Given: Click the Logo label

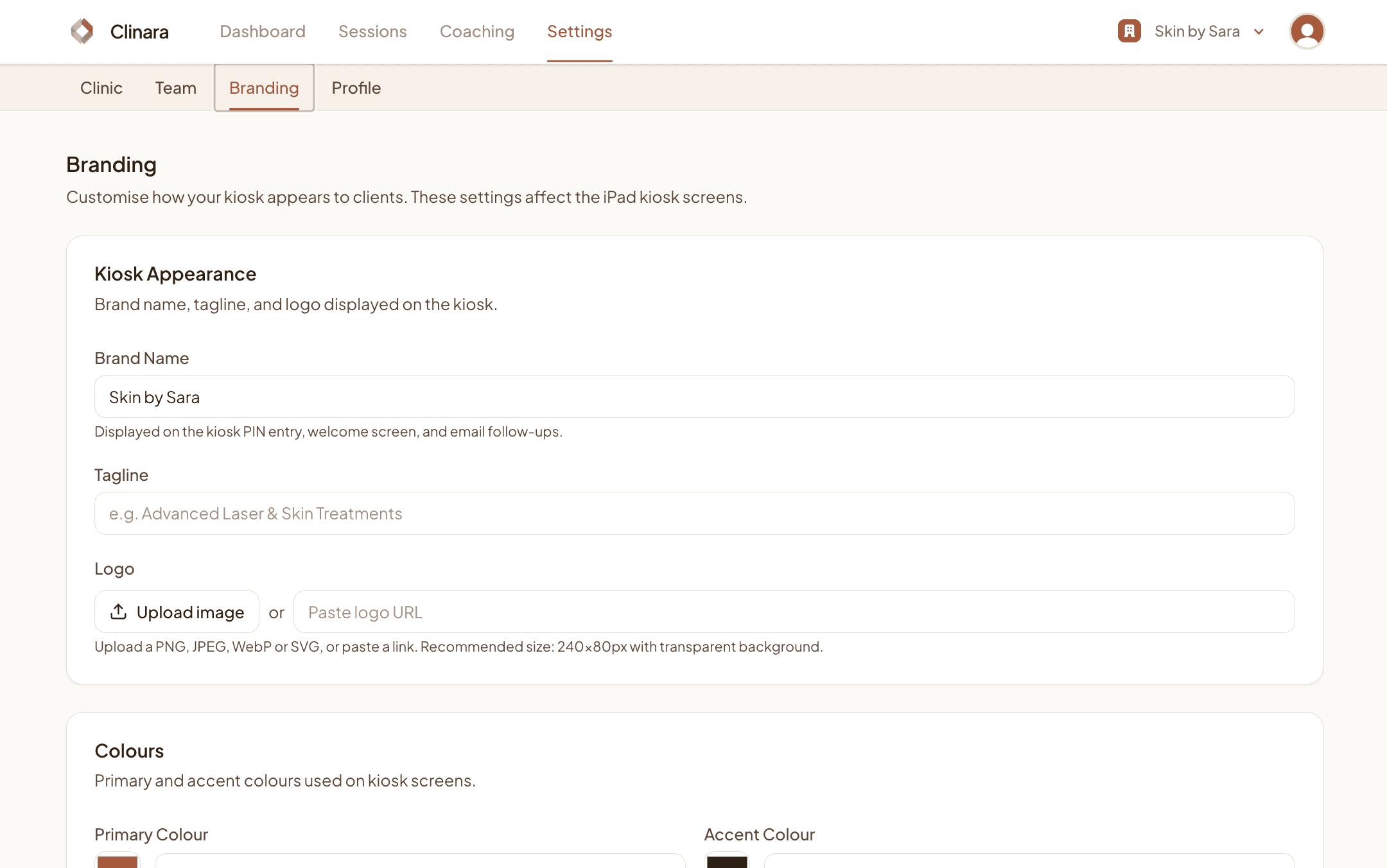Looking at the screenshot, I should tap(114, 569).
